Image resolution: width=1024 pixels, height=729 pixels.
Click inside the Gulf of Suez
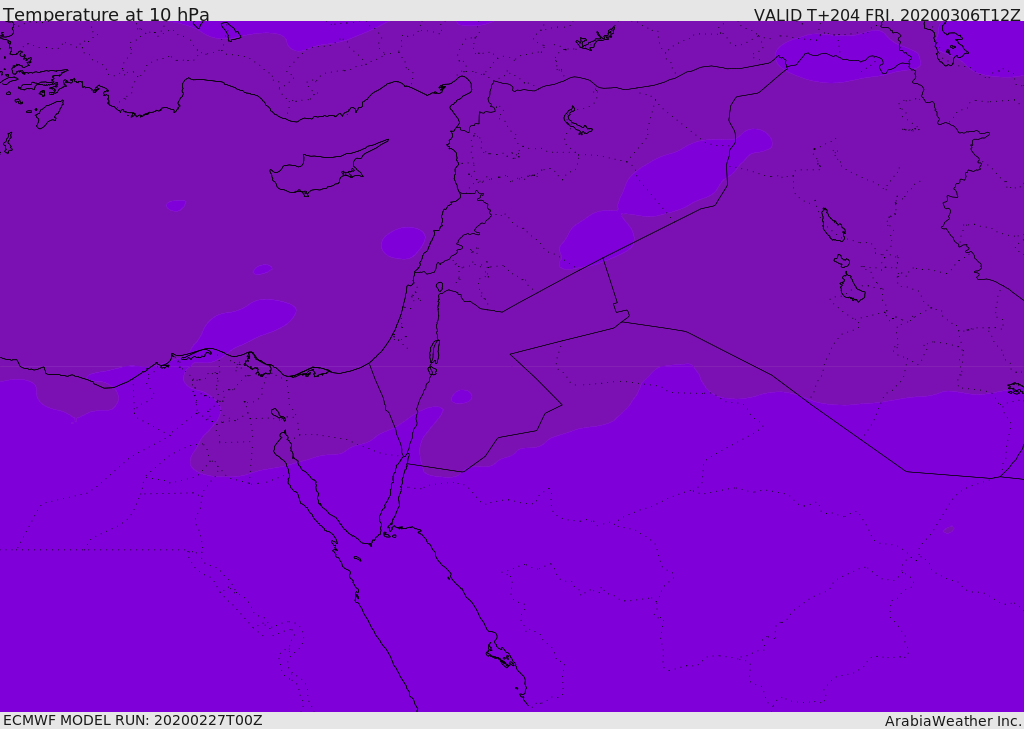tap(302, 478)
